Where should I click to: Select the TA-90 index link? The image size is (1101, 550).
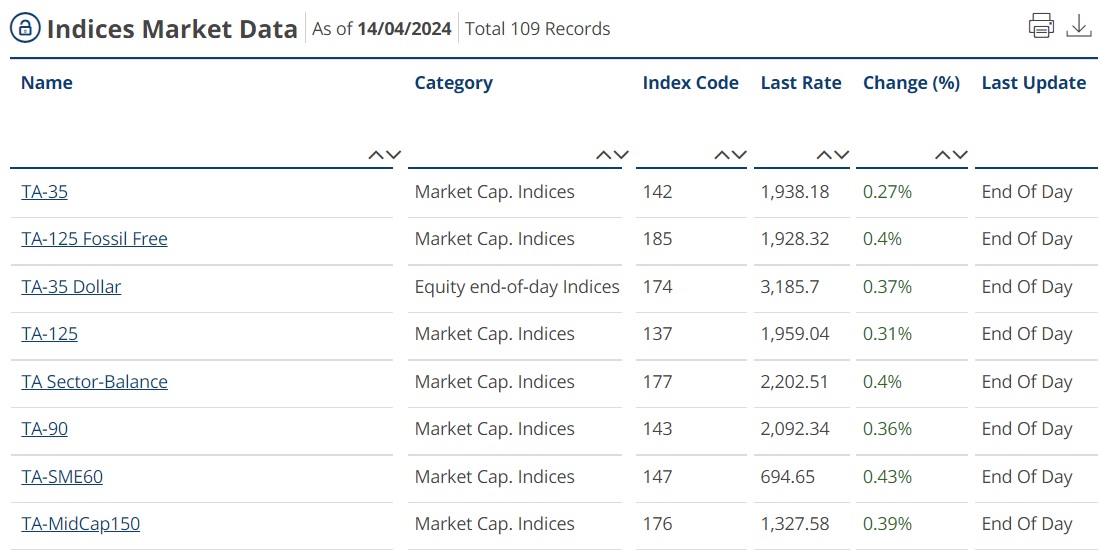[x=45, y=429]
